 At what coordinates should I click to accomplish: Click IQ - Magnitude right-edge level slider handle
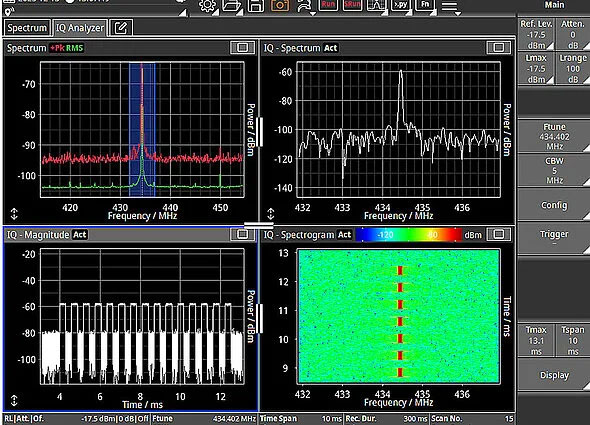click(x=259, y=318)
